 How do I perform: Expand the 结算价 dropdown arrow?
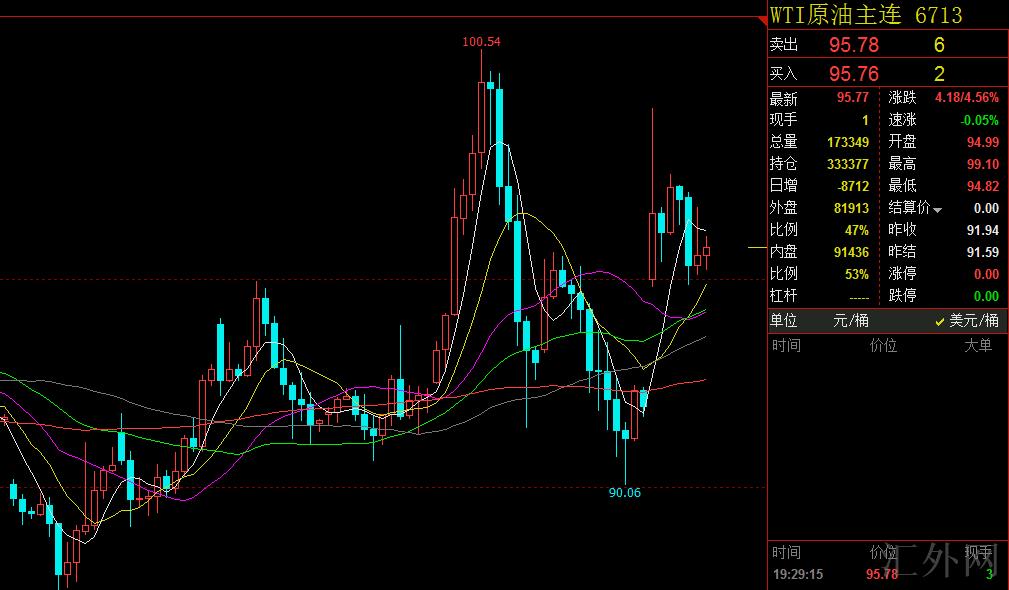[938, 209]
